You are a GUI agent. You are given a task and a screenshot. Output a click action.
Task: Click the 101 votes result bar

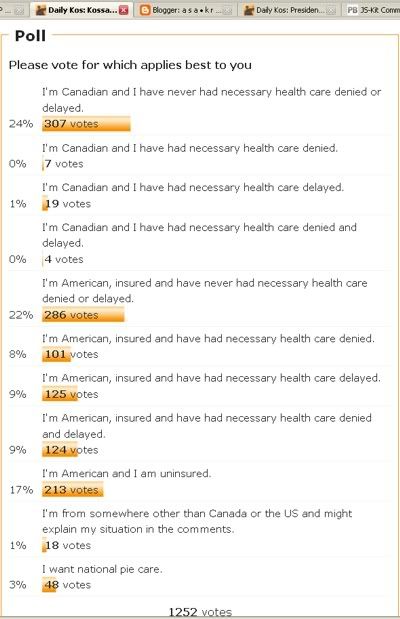point(56,354)
